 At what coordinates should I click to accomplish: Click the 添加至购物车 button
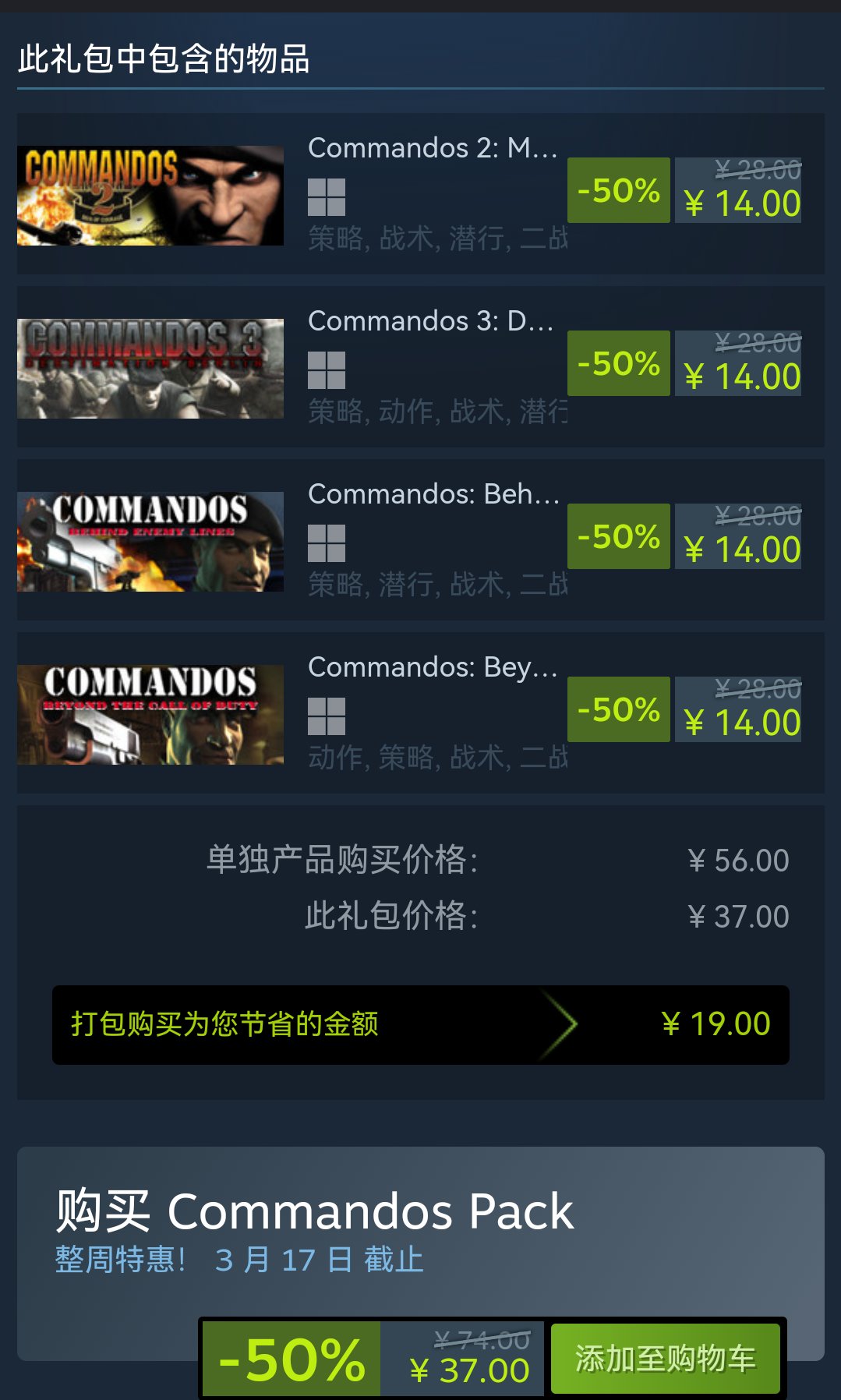point(665,1359)
